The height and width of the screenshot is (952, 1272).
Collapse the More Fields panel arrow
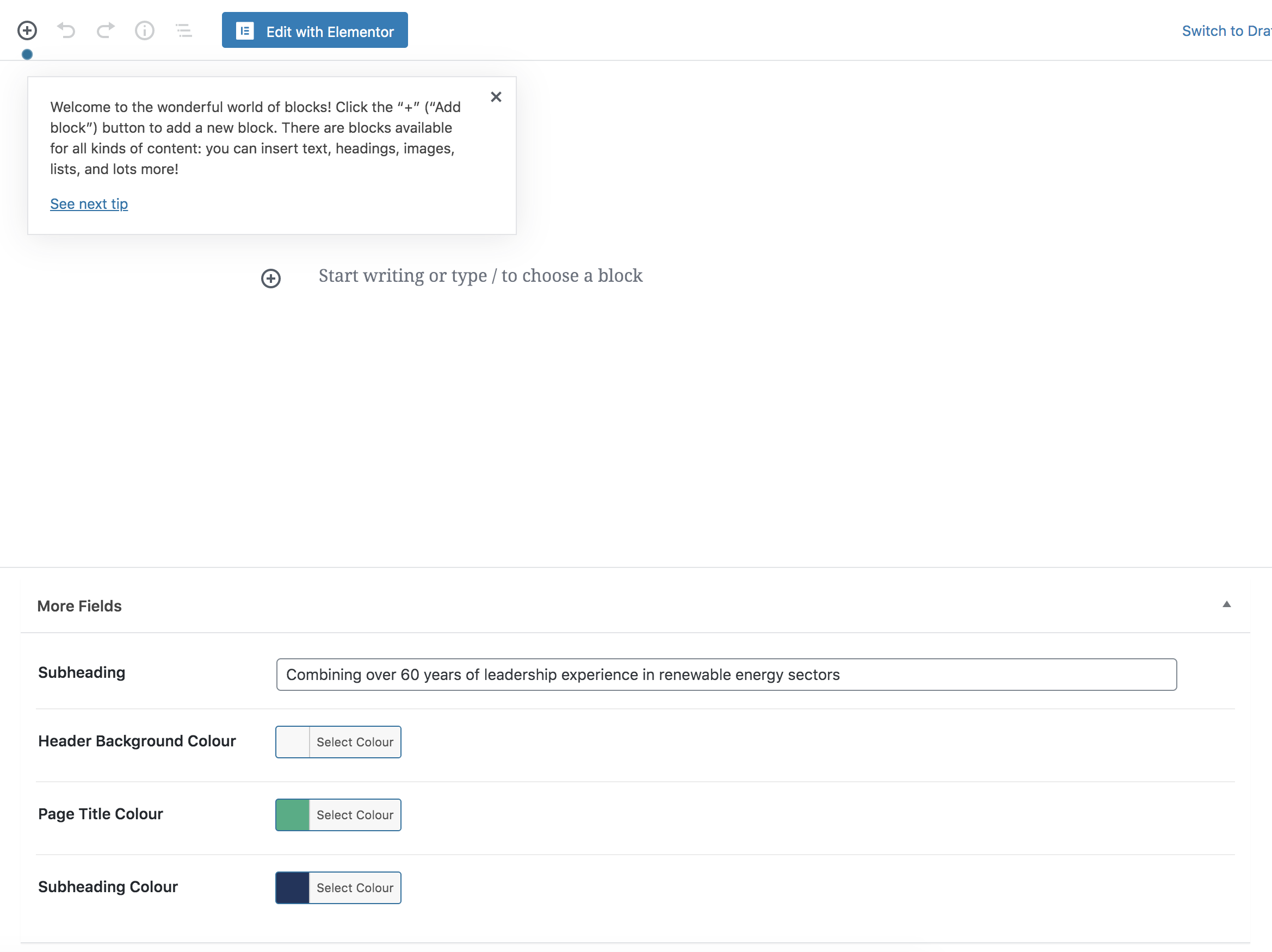tap(1226, 604)
